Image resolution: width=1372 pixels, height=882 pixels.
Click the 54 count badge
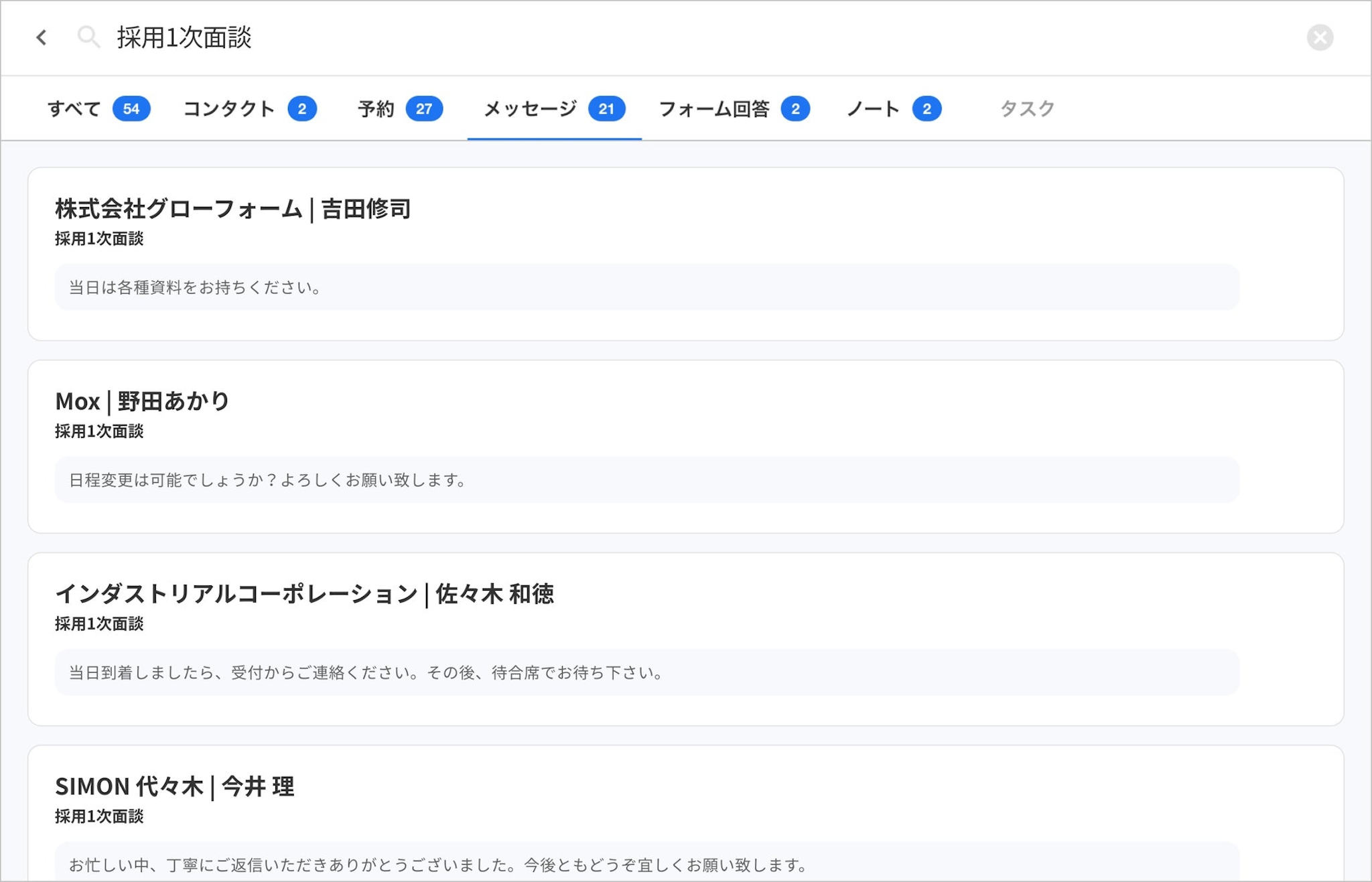click(x=131, y=108)
